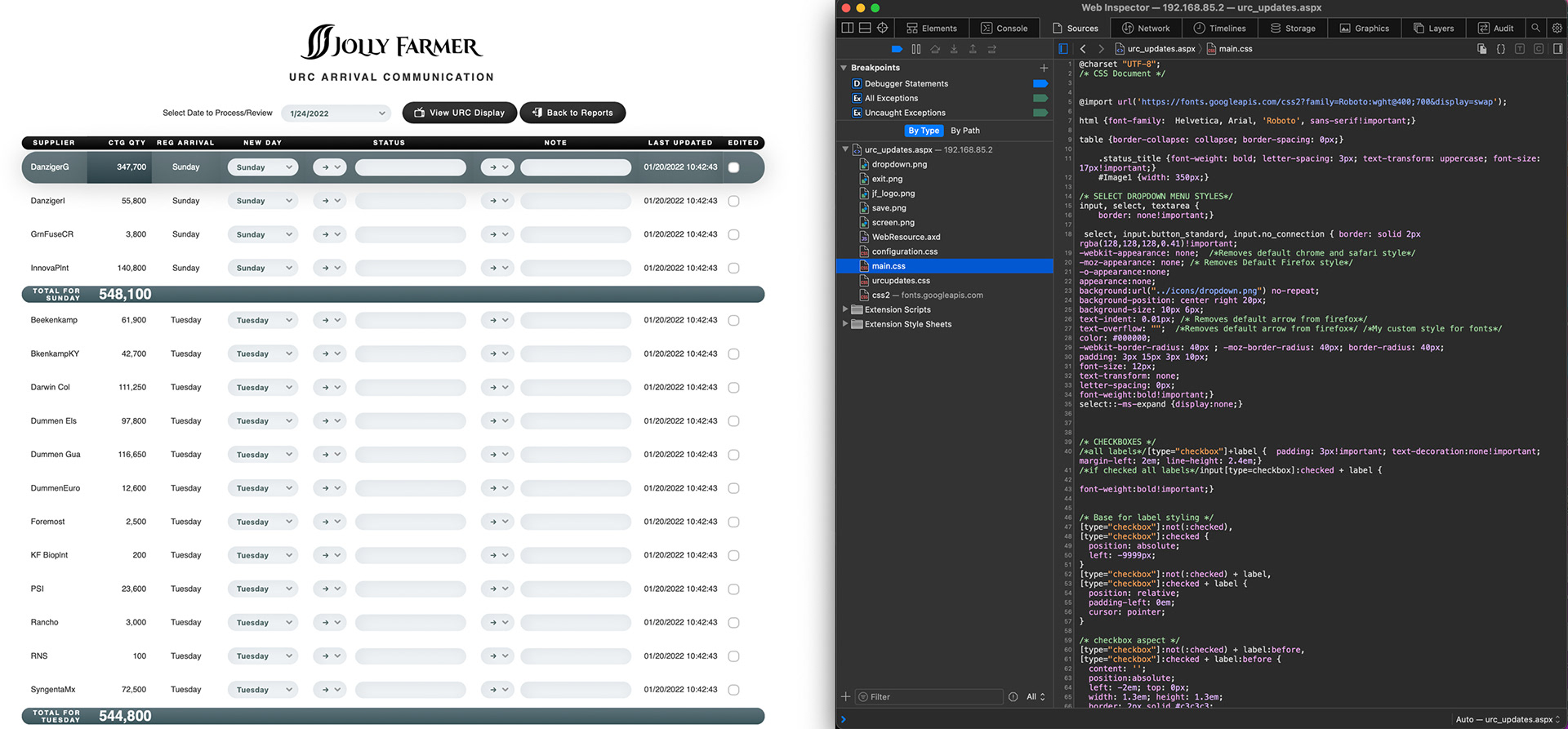Add a new breakpoint with the plus icon
The height and width of the screenshot is (729, 1568).
[x=1044, y=68]
